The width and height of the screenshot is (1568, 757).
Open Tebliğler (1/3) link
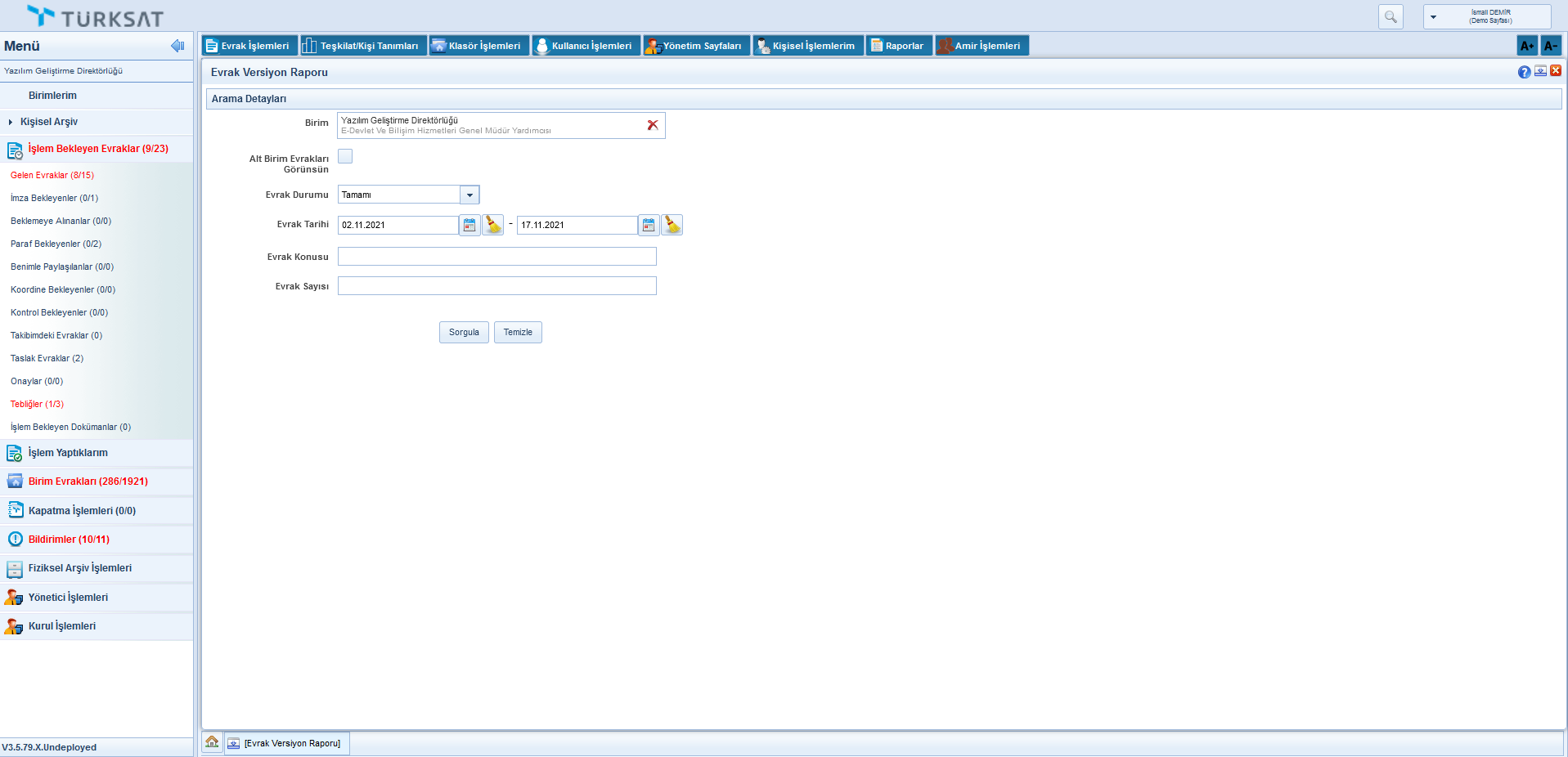pos(37,404)
